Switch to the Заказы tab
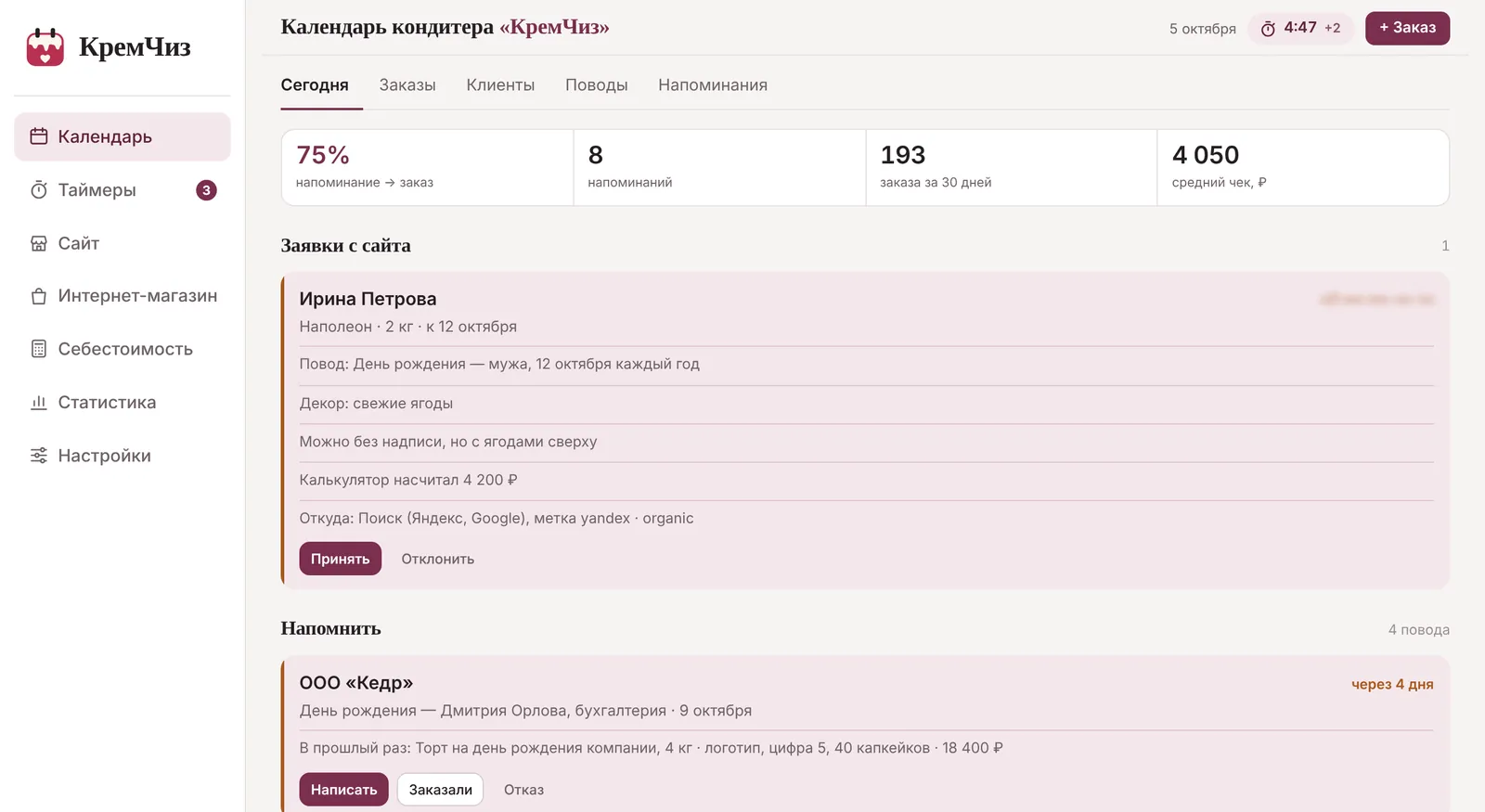 click(x=407, y=85)
